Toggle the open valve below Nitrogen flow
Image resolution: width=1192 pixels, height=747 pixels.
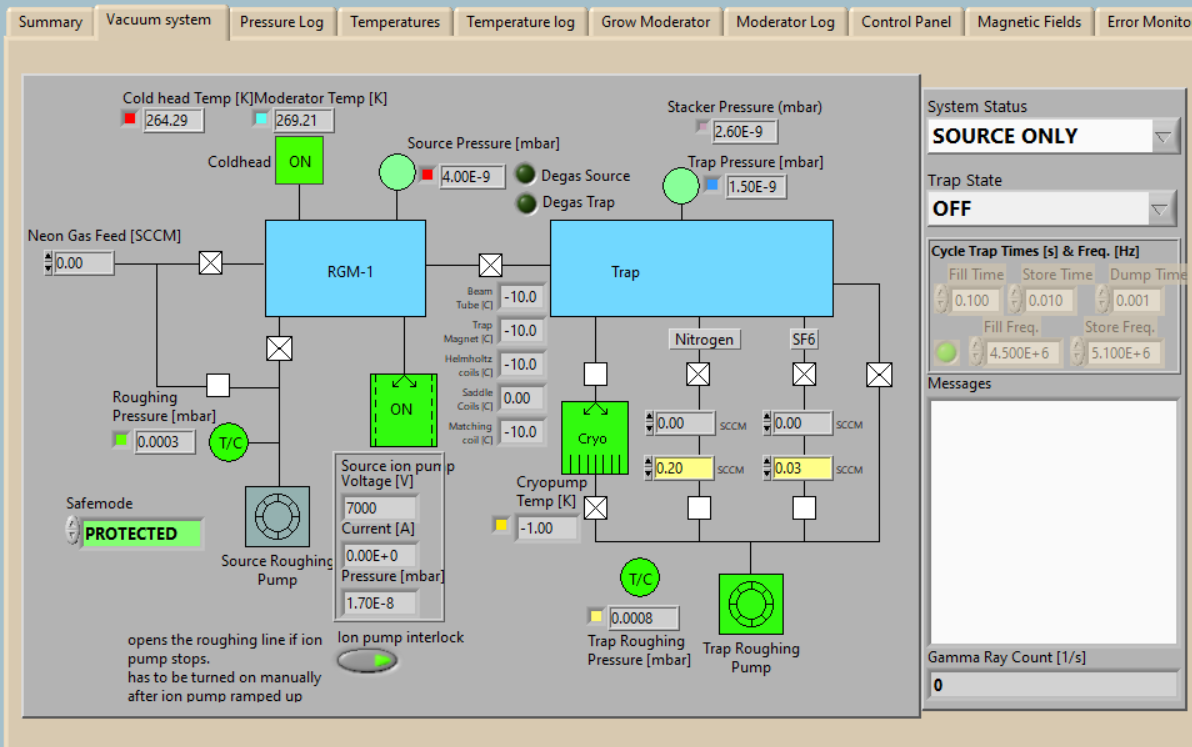click(x=699, y=508)
